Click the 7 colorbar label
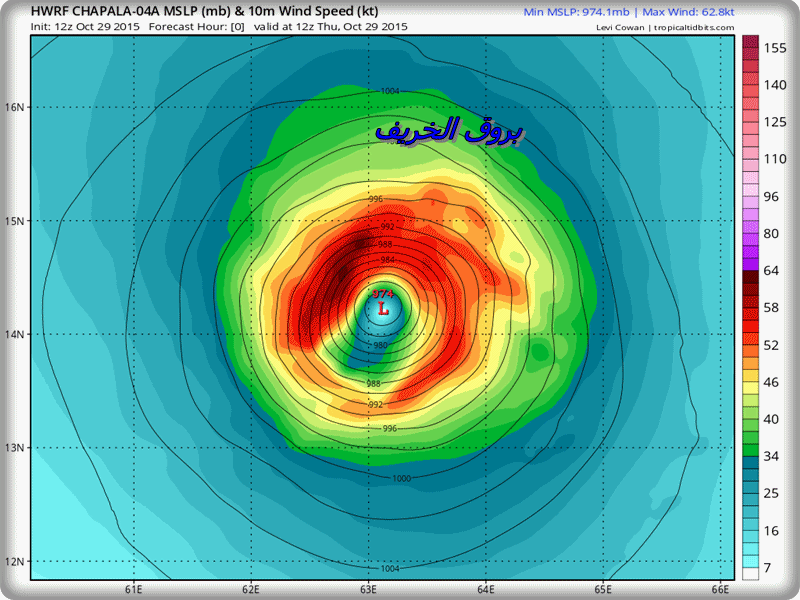The height and width of the screenshot is (600, 800). tap(767, 567)
